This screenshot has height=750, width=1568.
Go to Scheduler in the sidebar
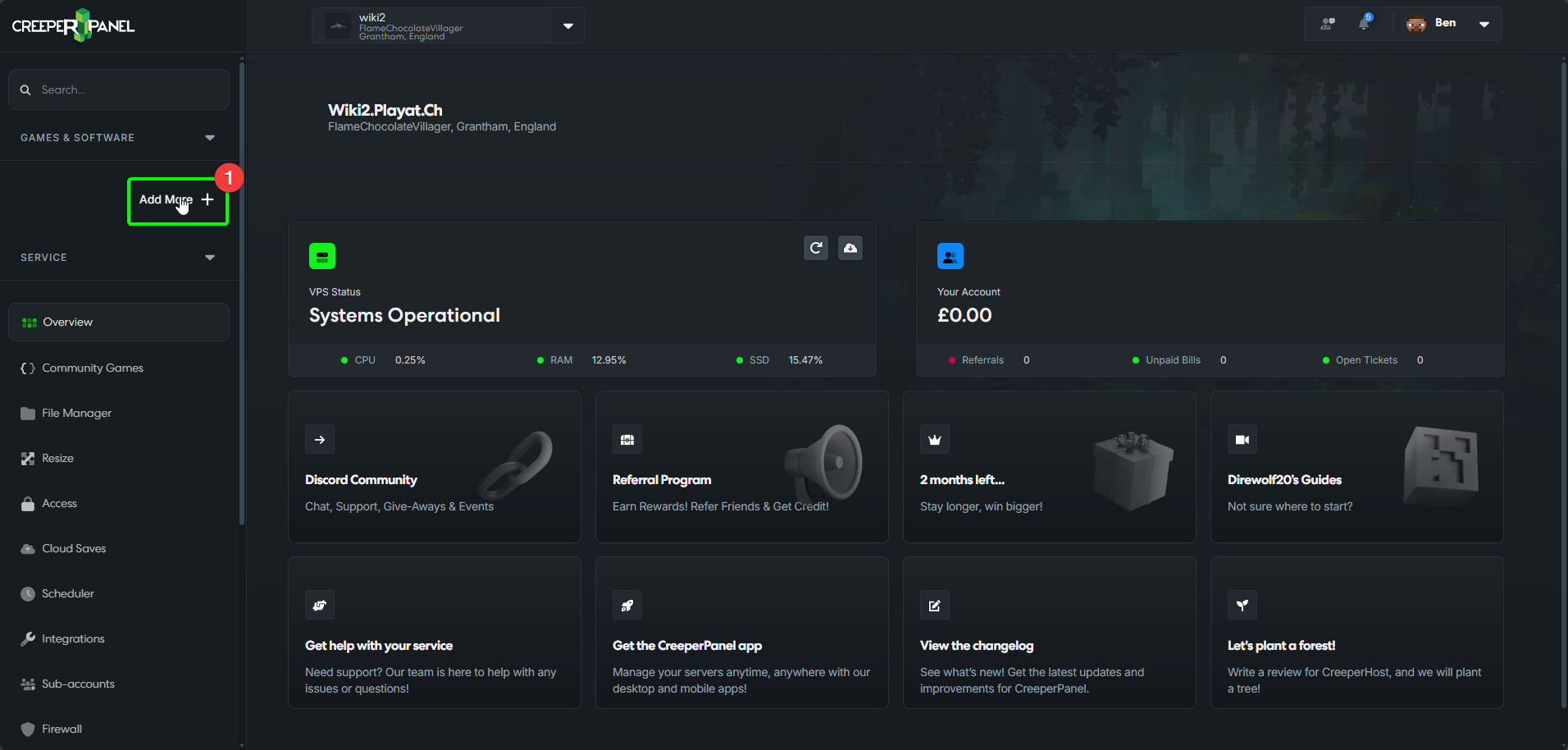point(68,593)
